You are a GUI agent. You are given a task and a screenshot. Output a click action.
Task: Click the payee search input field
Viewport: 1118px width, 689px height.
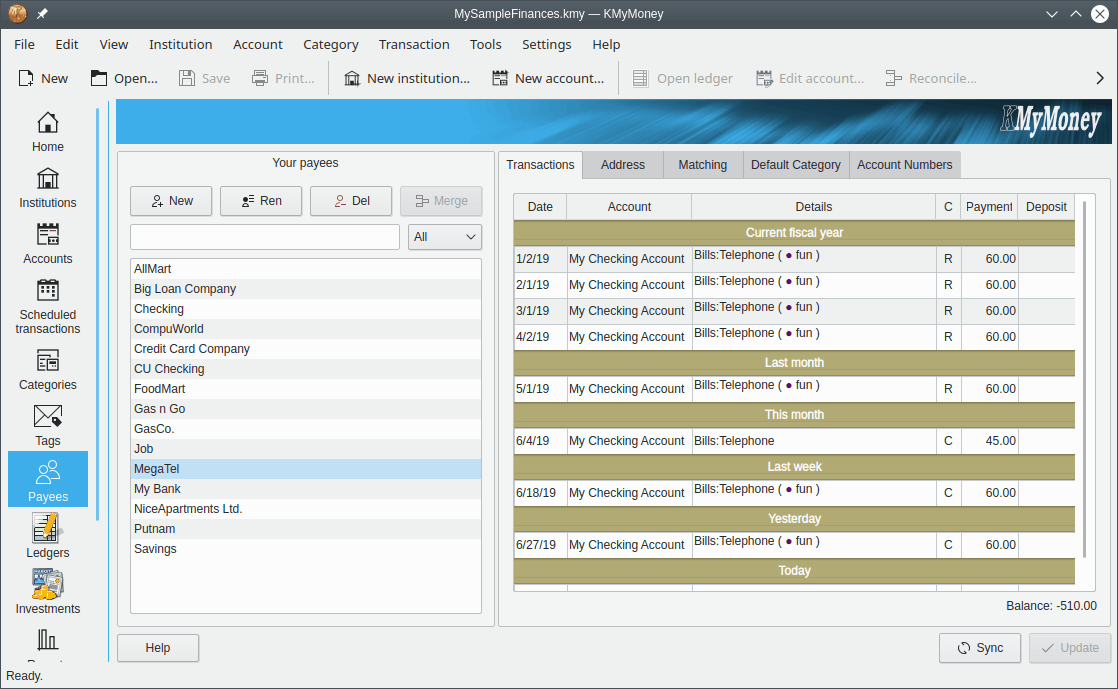click(x=265, y=237)
